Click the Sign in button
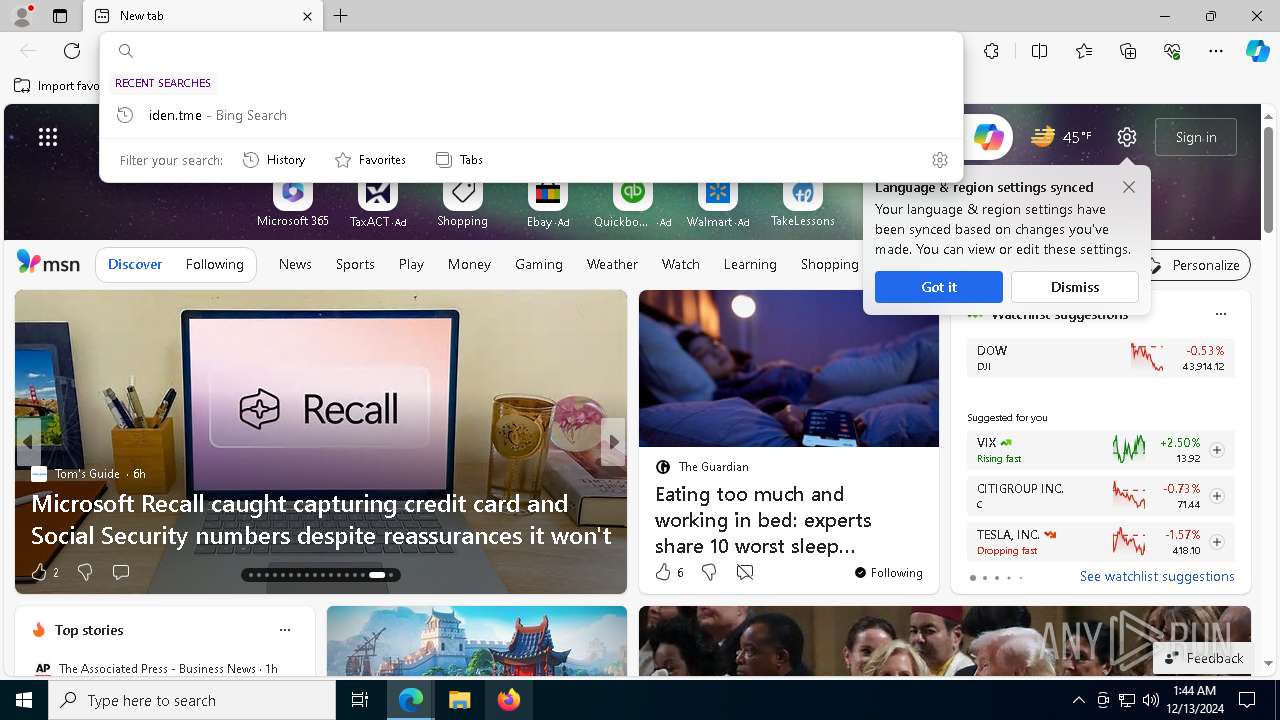The image size is (1280, 720). pyautogui.click(x=1196, y=137)
